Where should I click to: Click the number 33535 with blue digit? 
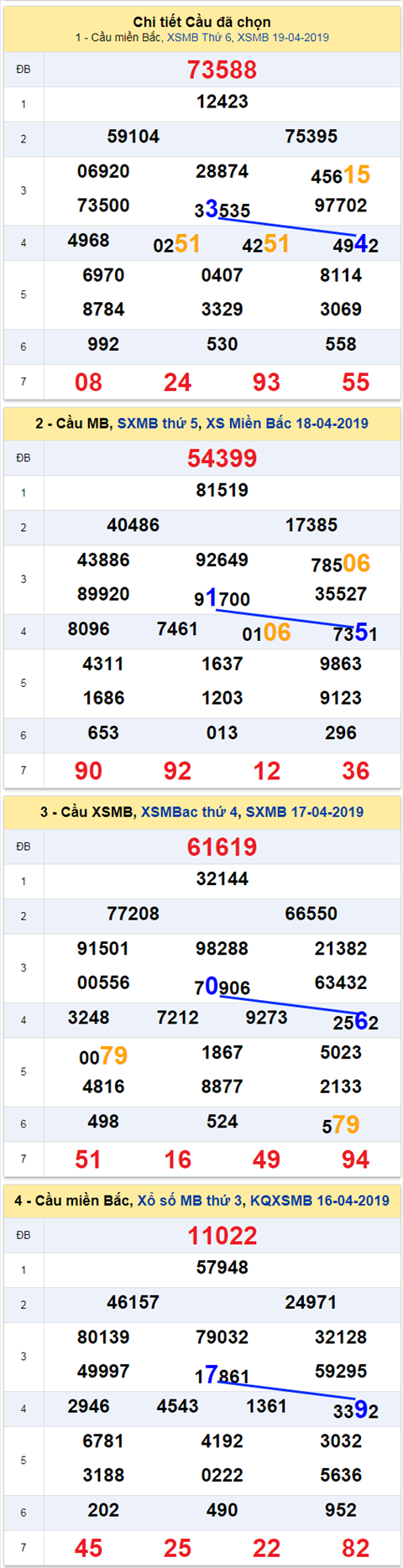point(222,209)
